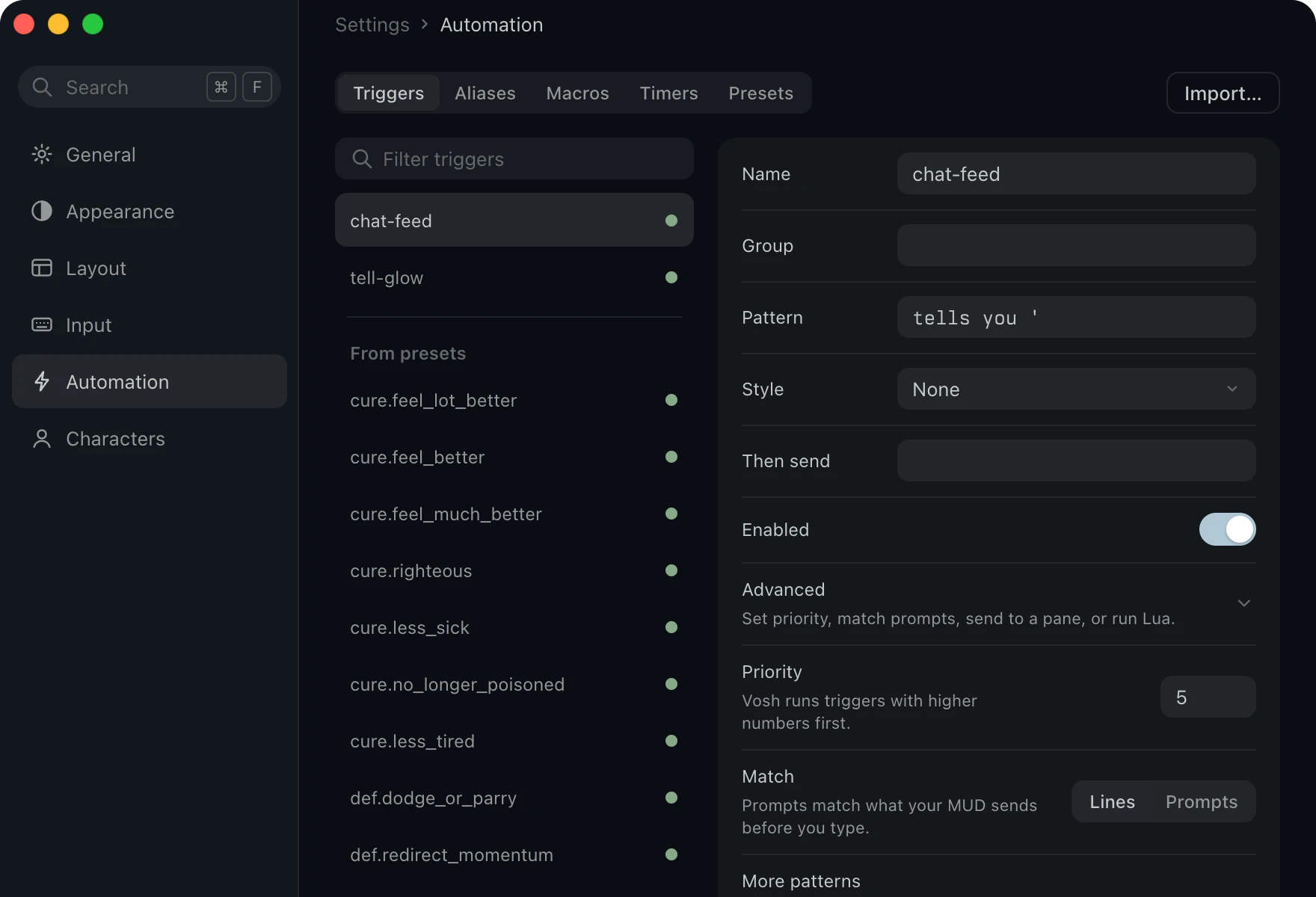This screenshot has width=1316, height=897.
Task: Select the chat-feed trigger
Action: pyautogui.click(x=514, y=220)
